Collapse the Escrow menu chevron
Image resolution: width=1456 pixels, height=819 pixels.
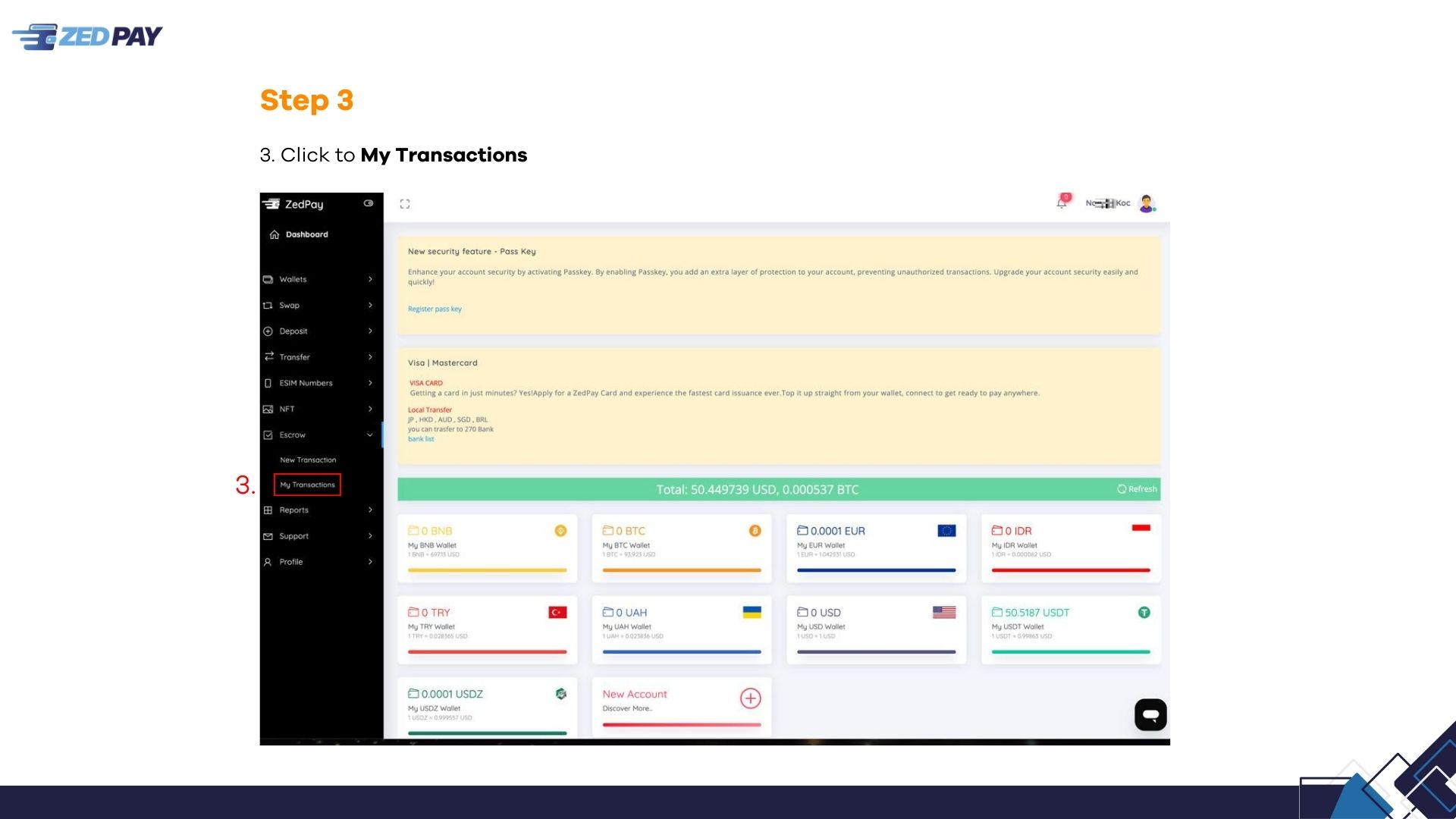[x=370, y=435]
